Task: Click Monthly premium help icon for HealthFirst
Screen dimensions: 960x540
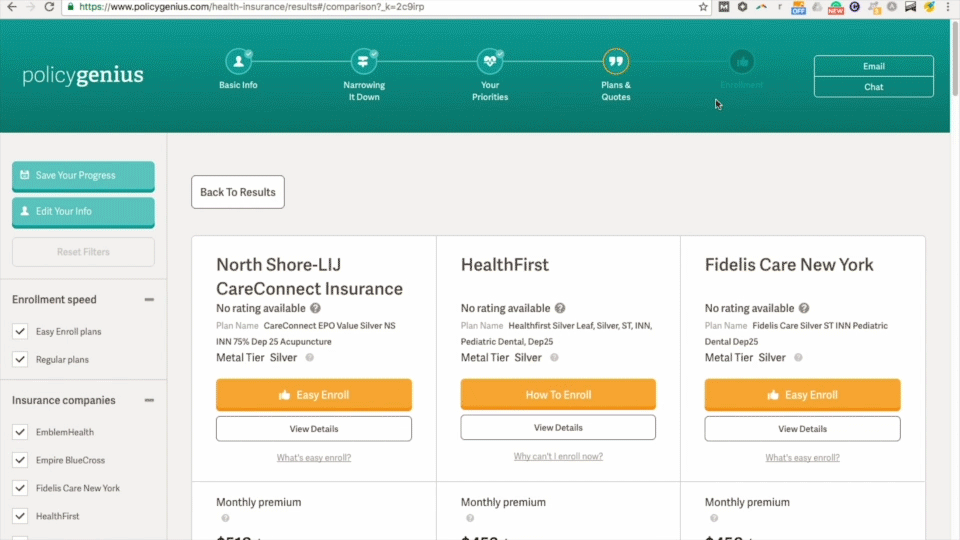Action: tap(470, 518)
